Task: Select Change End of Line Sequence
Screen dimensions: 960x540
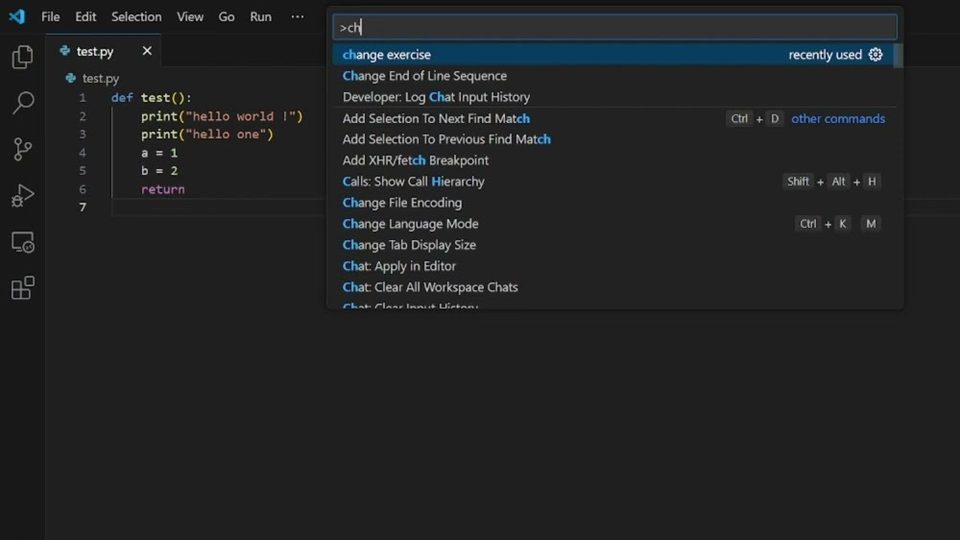Action: coord(613,76)
